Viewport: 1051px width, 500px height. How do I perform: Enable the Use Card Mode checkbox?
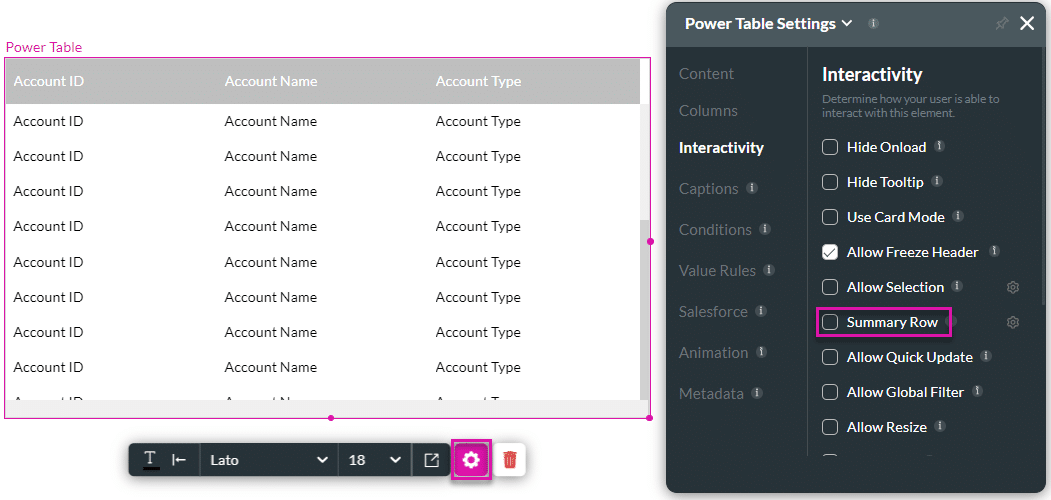click(830, 217)
